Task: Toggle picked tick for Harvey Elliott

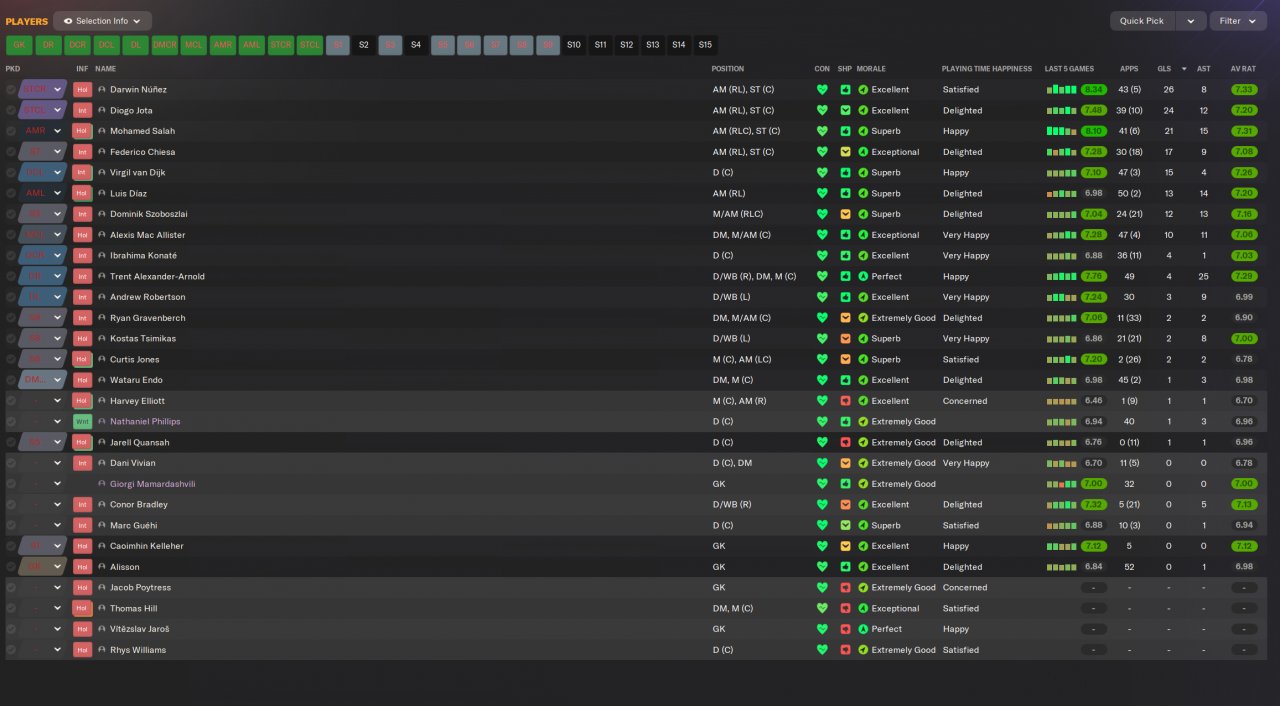Action: tap(11, 401)
